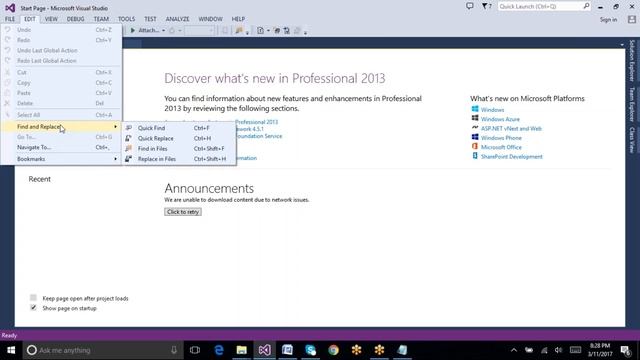The width and height of the screenshot is (640, 360).
Task: Show hidden tray icons chevron
Action: 514,350
